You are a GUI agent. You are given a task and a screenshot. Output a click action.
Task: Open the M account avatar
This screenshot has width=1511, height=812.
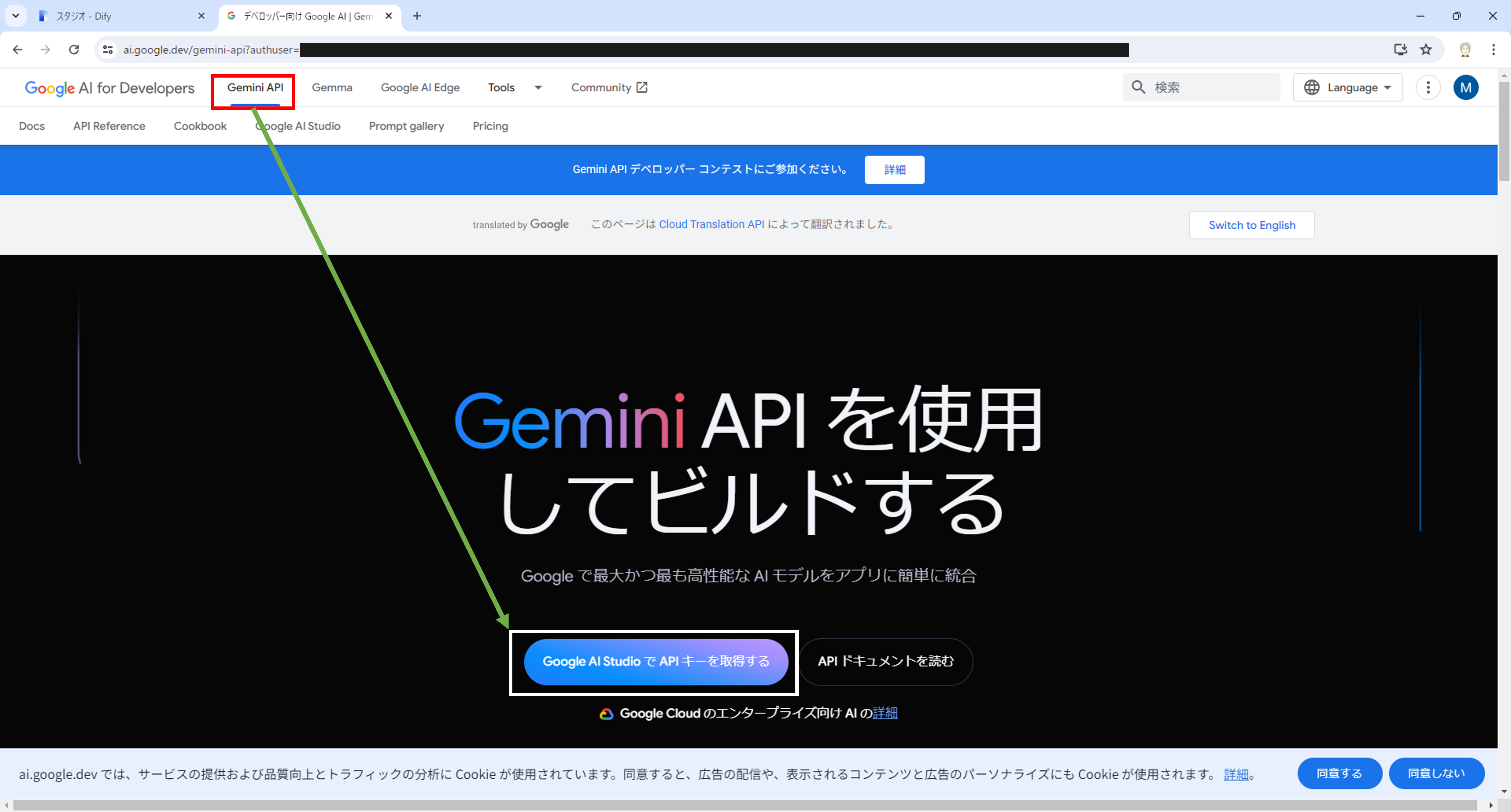1465,87
